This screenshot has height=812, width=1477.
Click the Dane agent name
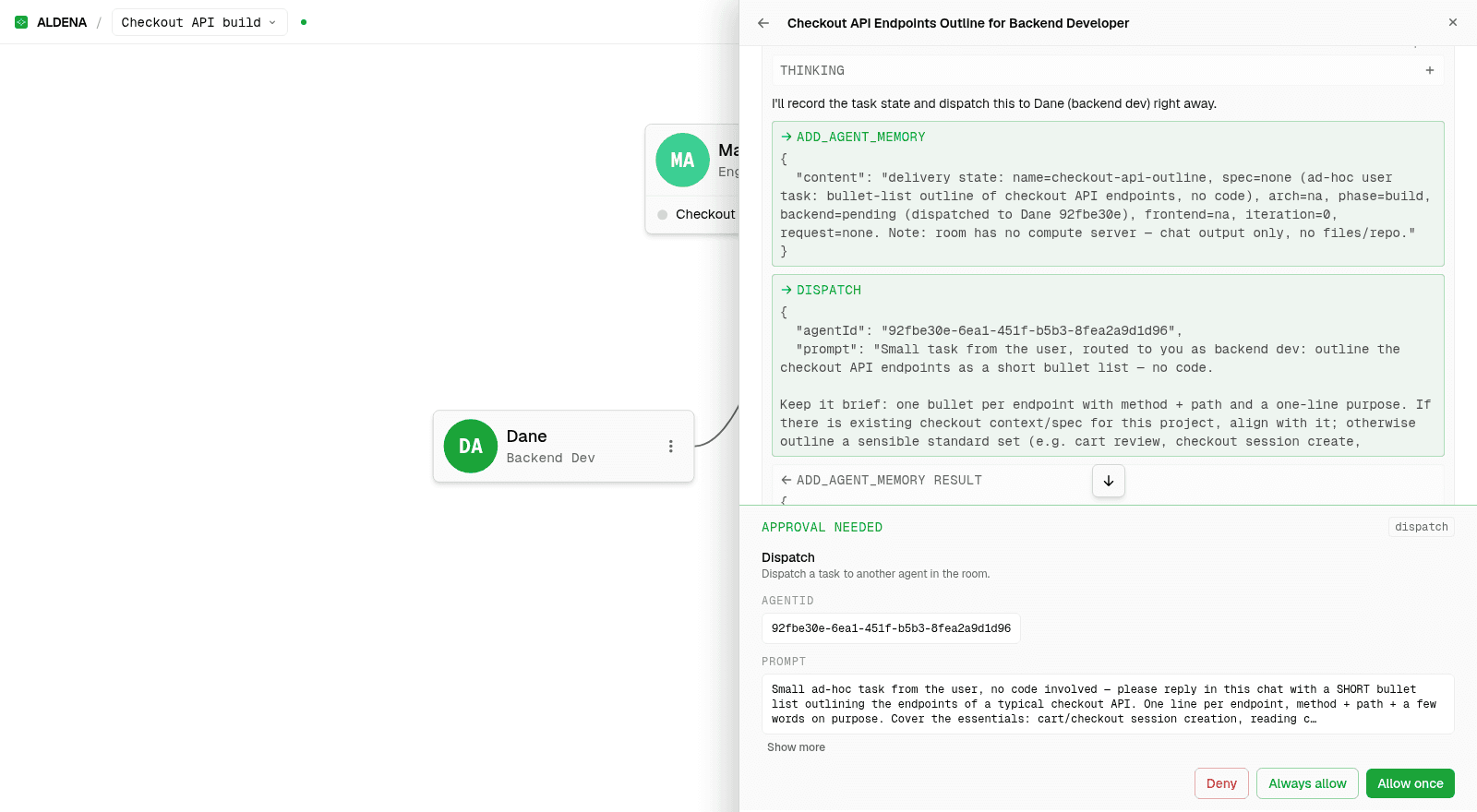coord(526,436)
